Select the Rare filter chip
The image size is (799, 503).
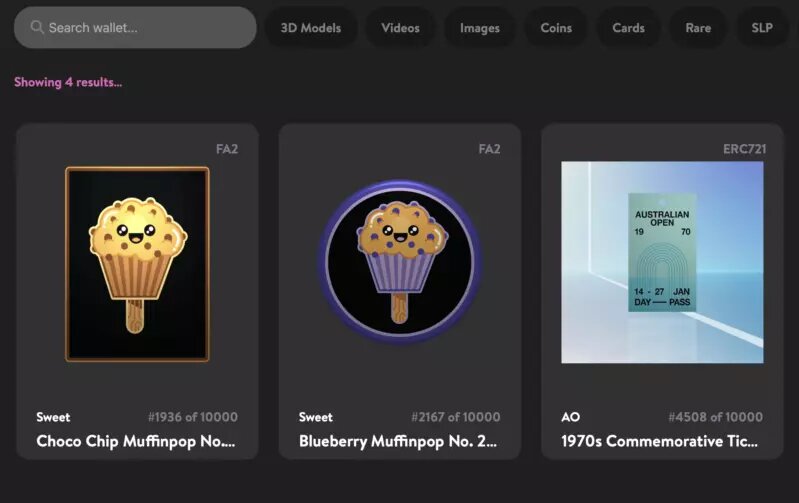coord(698,28)
